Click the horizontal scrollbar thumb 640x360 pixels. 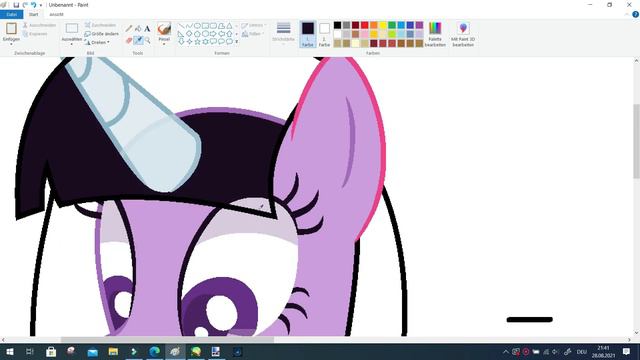[x=167, y=340]
